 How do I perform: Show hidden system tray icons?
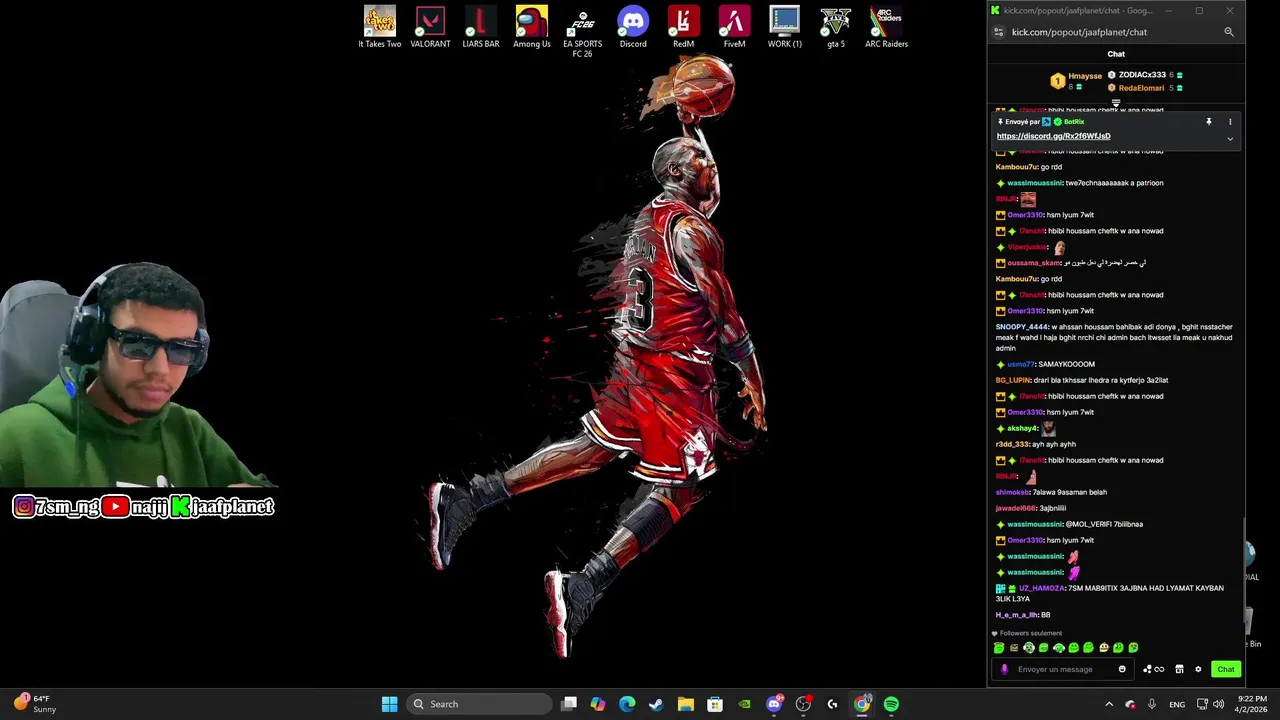pos(1109,704)
